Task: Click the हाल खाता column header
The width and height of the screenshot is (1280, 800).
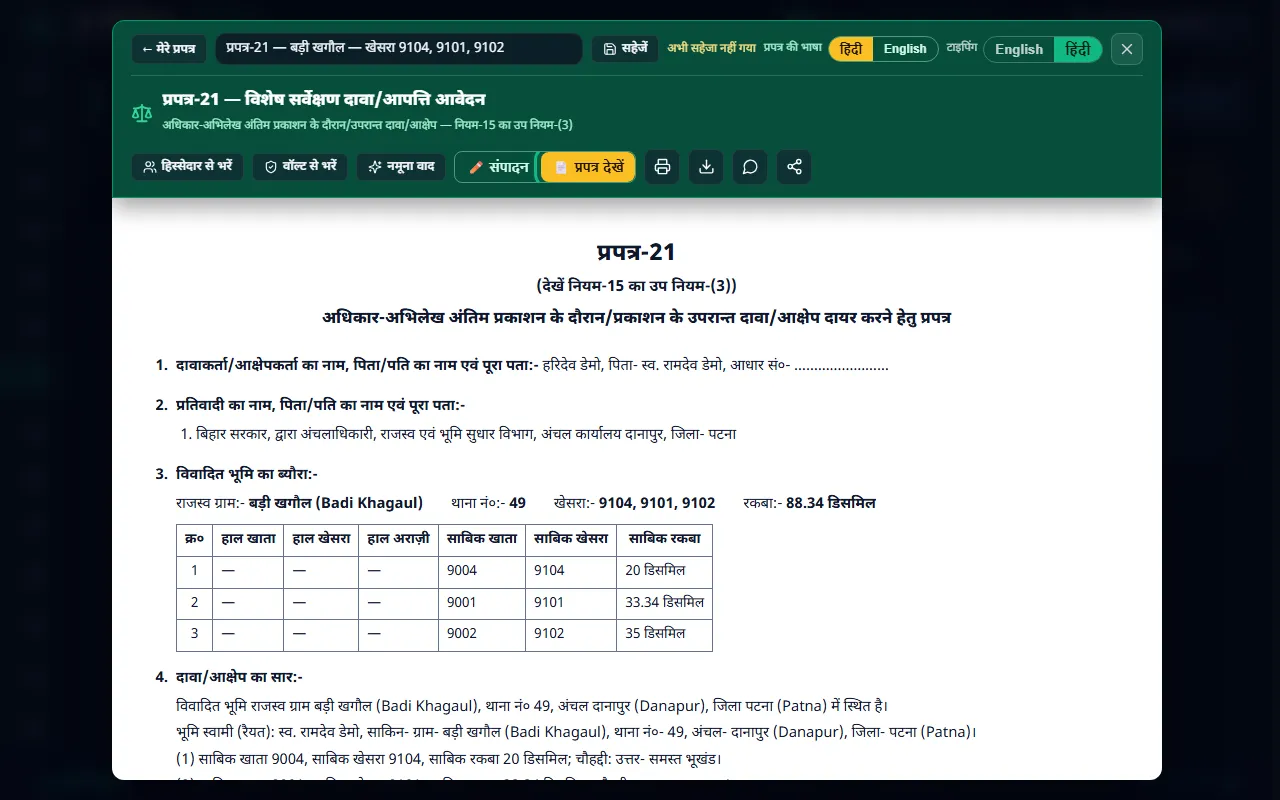Action: coord(248,539)
